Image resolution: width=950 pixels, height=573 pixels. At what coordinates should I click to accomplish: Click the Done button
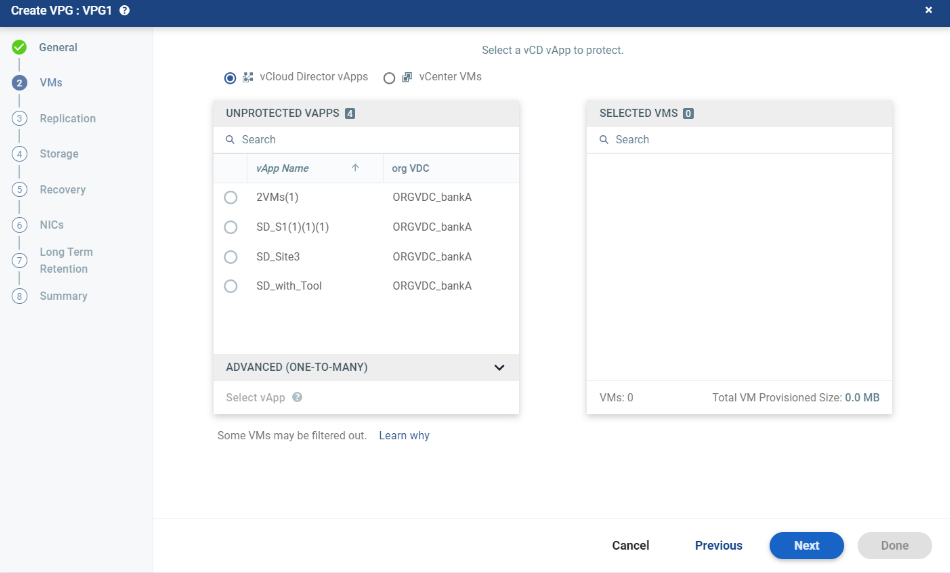pyautogui.click(x=894, y=545)
